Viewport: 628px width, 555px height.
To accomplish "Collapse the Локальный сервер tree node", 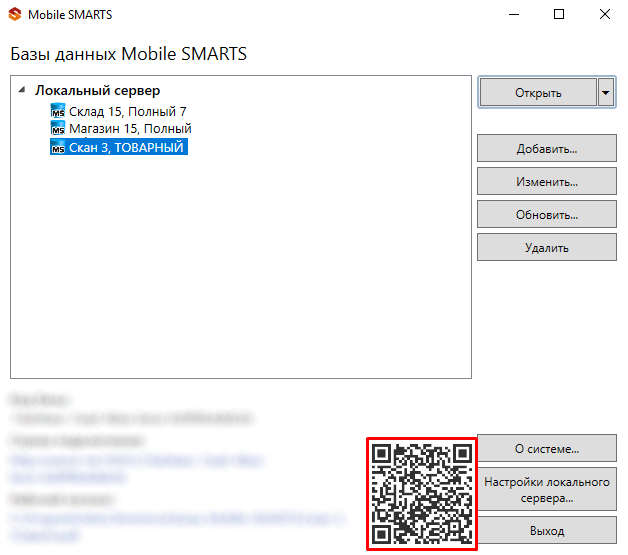I will click(x=22, y=90).
